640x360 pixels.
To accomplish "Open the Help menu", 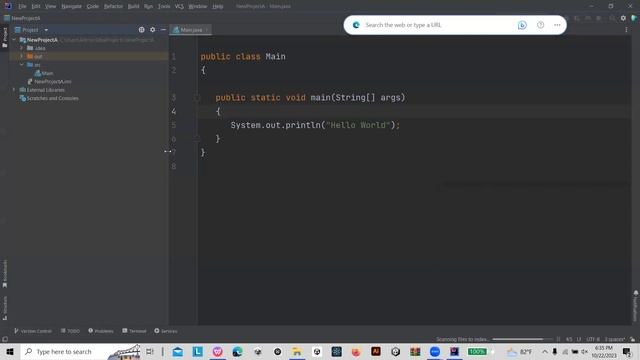I will tap(218, 6).
